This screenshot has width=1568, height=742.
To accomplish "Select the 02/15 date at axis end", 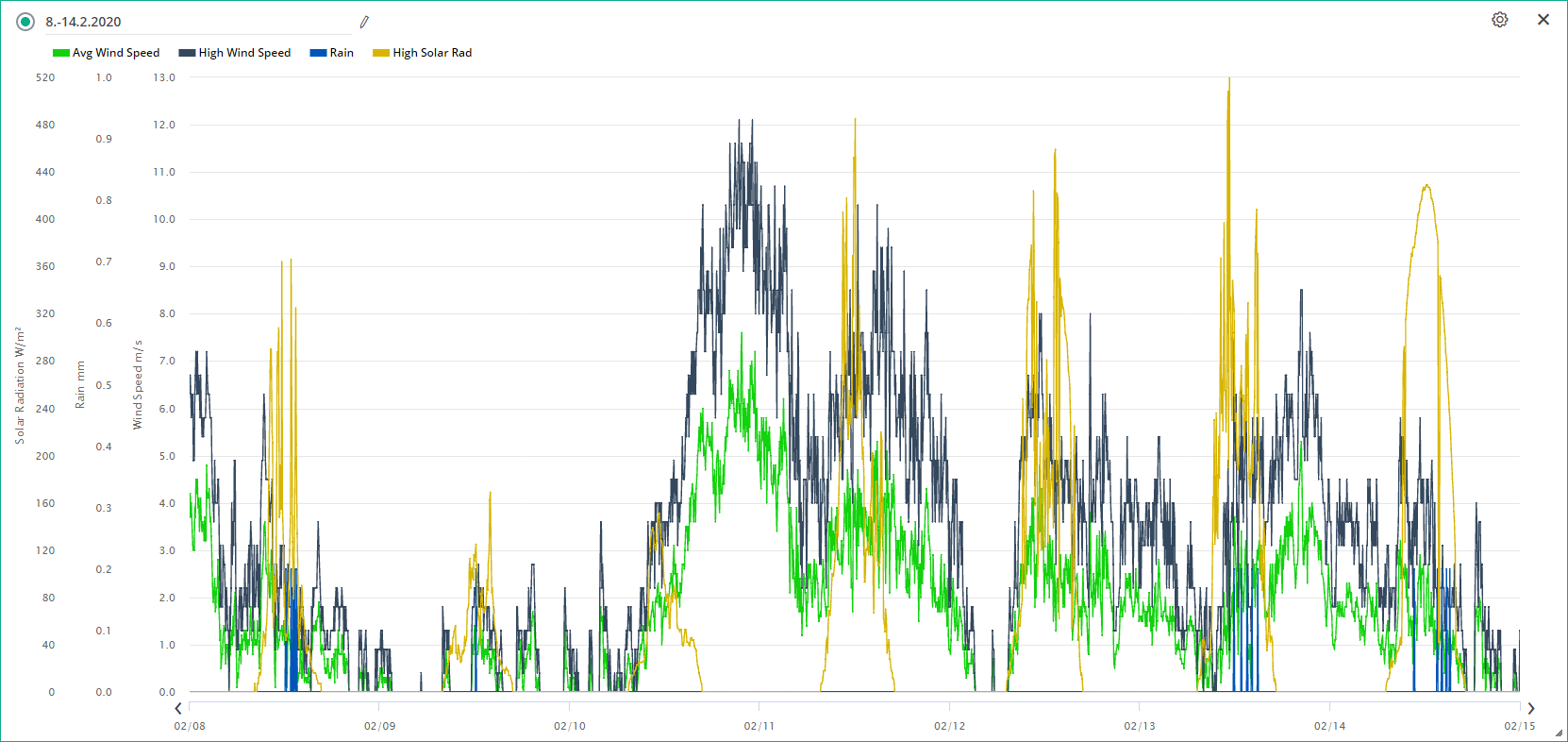I will coord(1519,726).
